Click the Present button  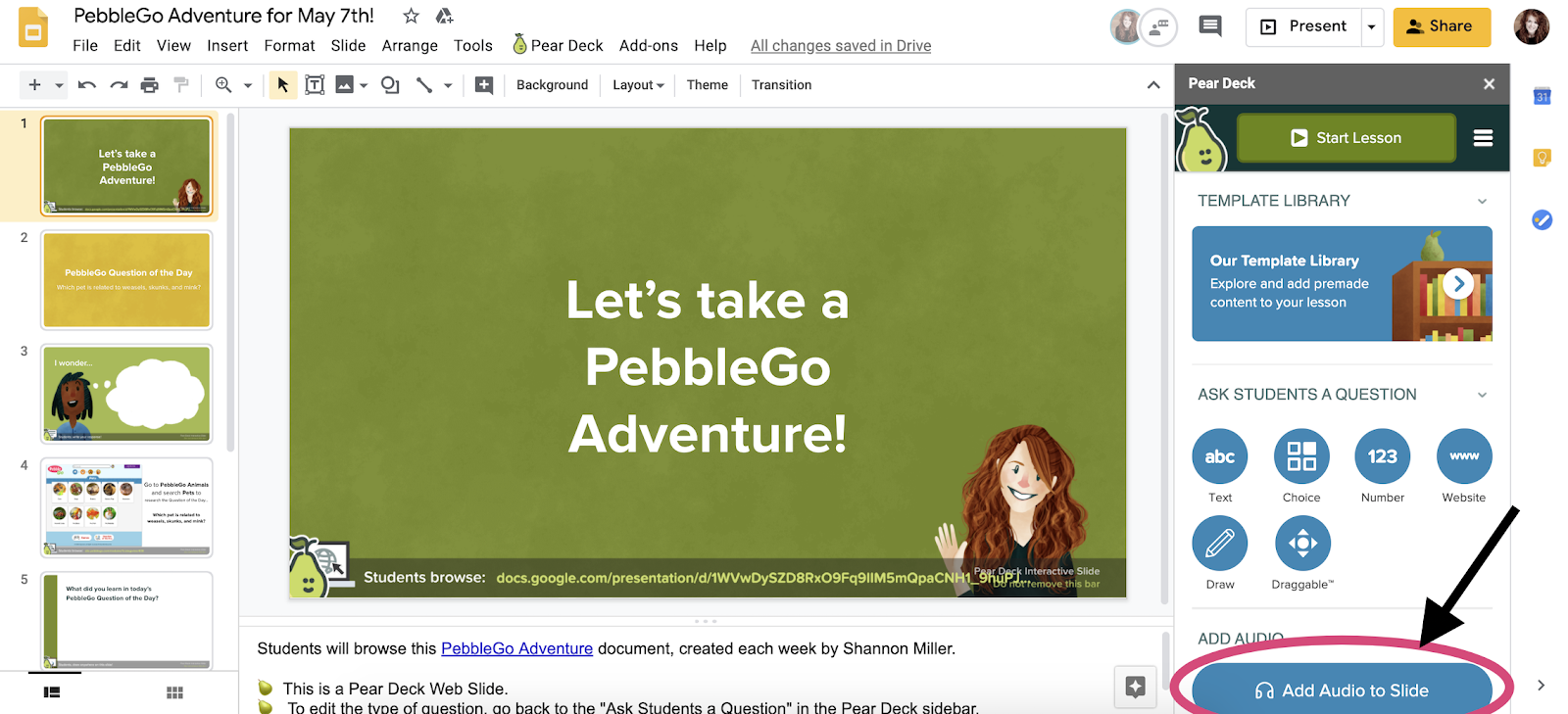pyautogui.click(x=1304, y=26)
